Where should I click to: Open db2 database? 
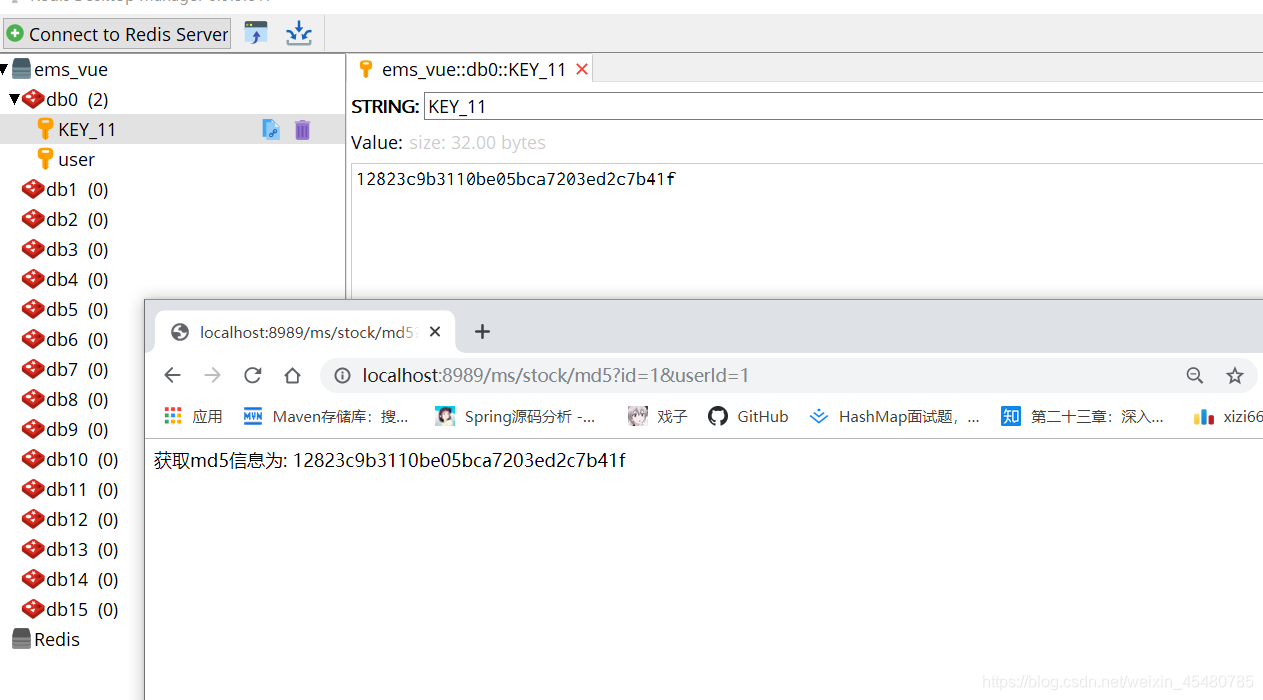point(65,219)
